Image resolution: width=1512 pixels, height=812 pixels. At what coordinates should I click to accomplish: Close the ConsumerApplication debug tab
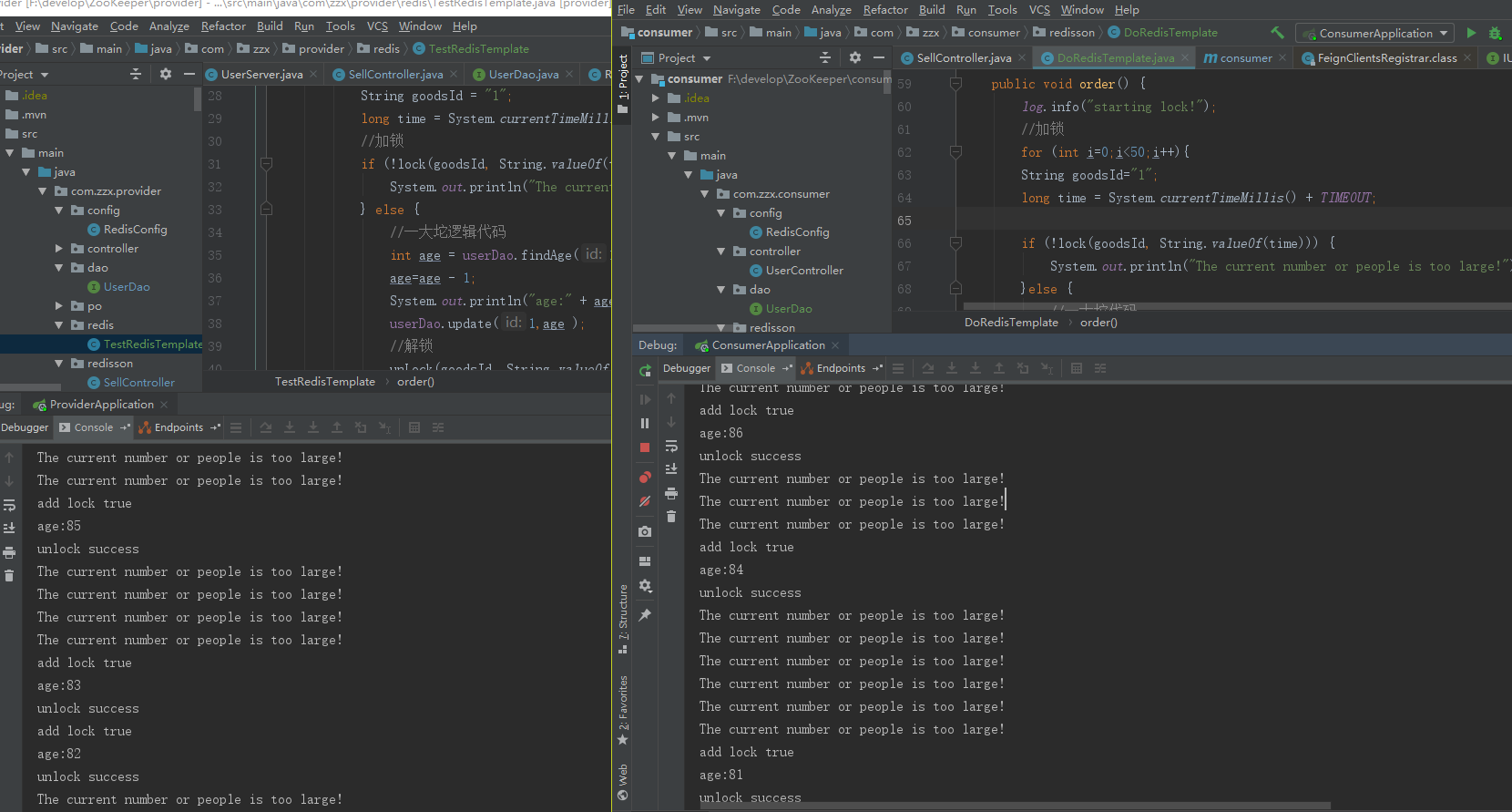pyautogui.click(x=835, y=345)
